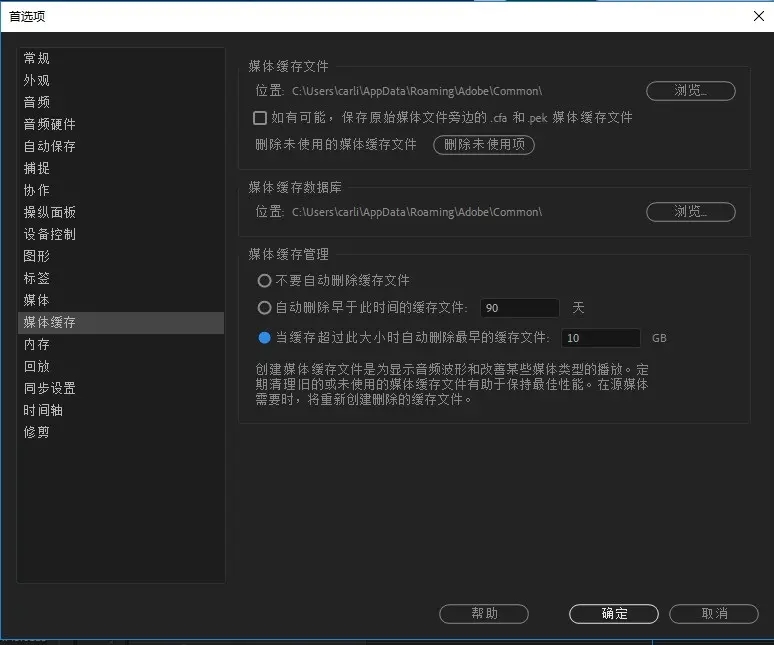The image size is (774, 645).
Task: Select 操纵面板 in the sidebar
Action: tap(120, 212)
